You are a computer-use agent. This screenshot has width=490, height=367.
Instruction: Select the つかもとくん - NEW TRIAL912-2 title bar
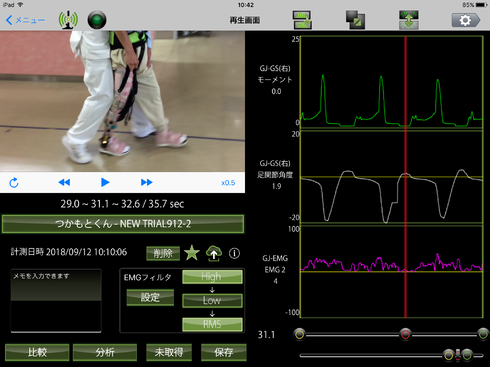123,224
